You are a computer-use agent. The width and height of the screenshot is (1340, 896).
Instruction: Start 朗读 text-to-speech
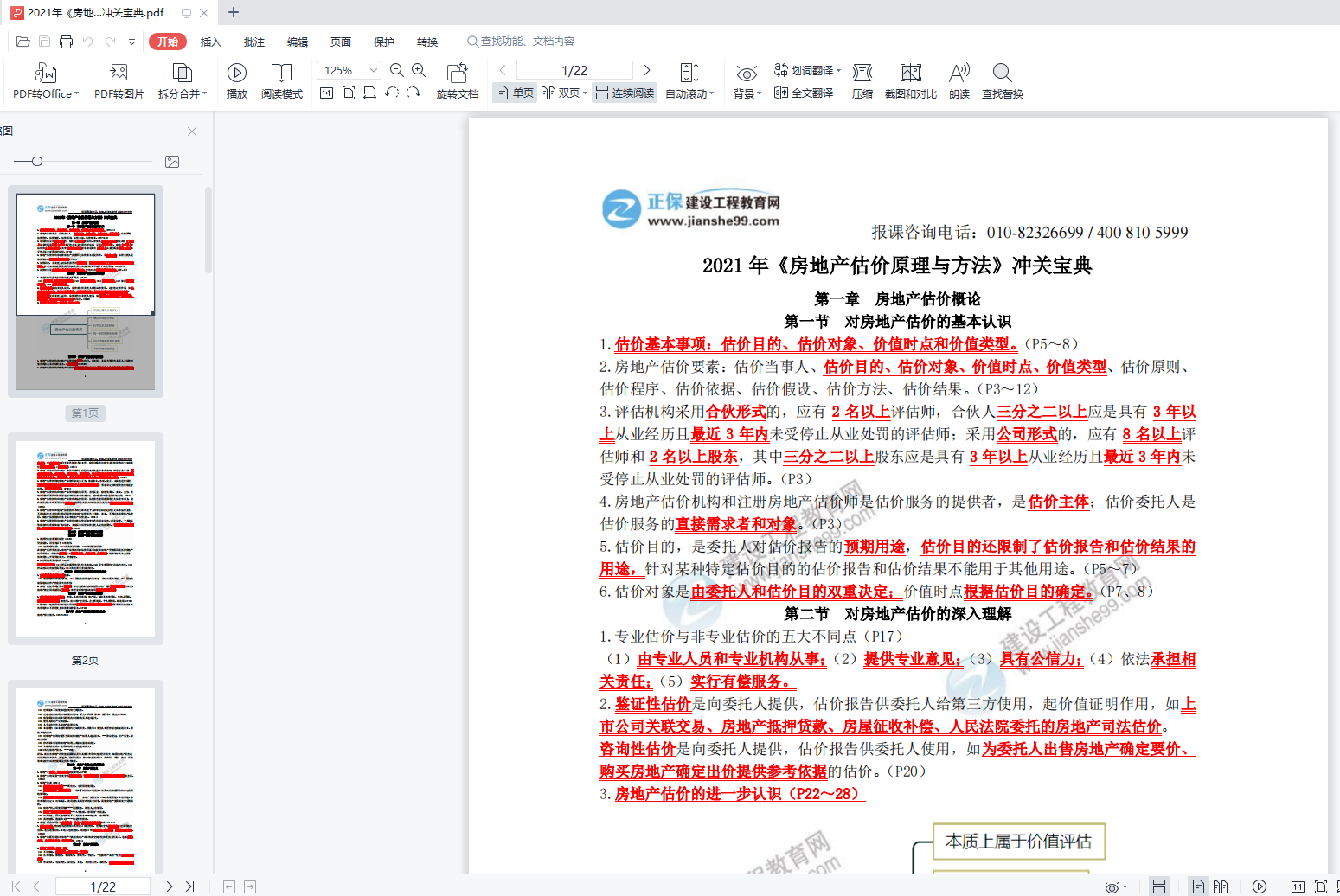(x=959, y=80)
